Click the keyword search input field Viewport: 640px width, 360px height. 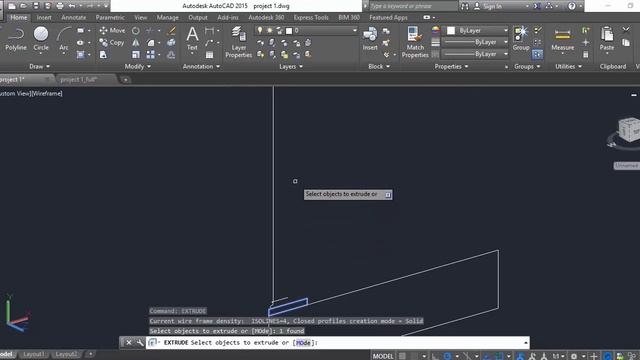pos(413,6)
